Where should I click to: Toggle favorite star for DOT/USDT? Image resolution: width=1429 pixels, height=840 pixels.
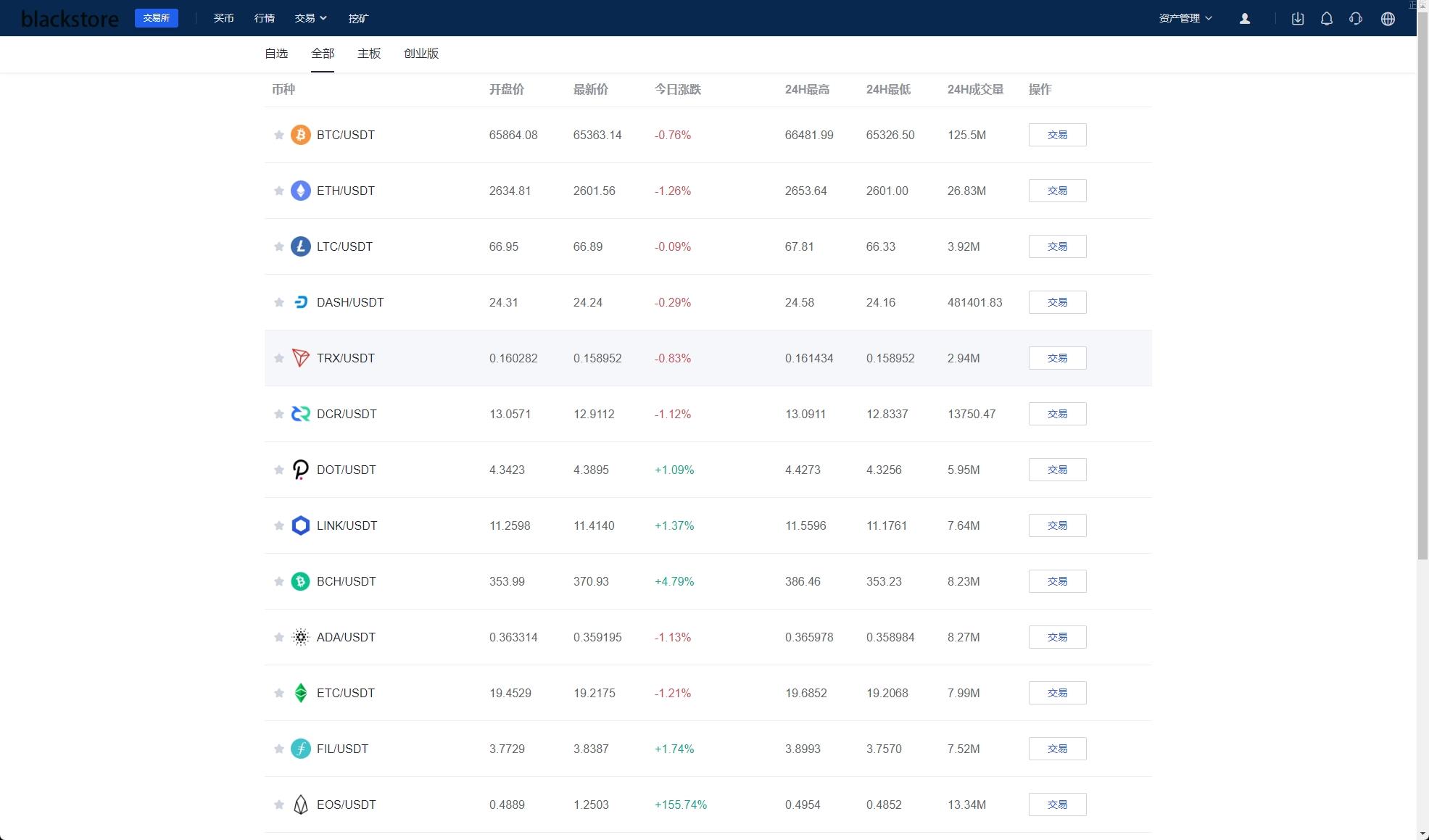click(278, 470)
